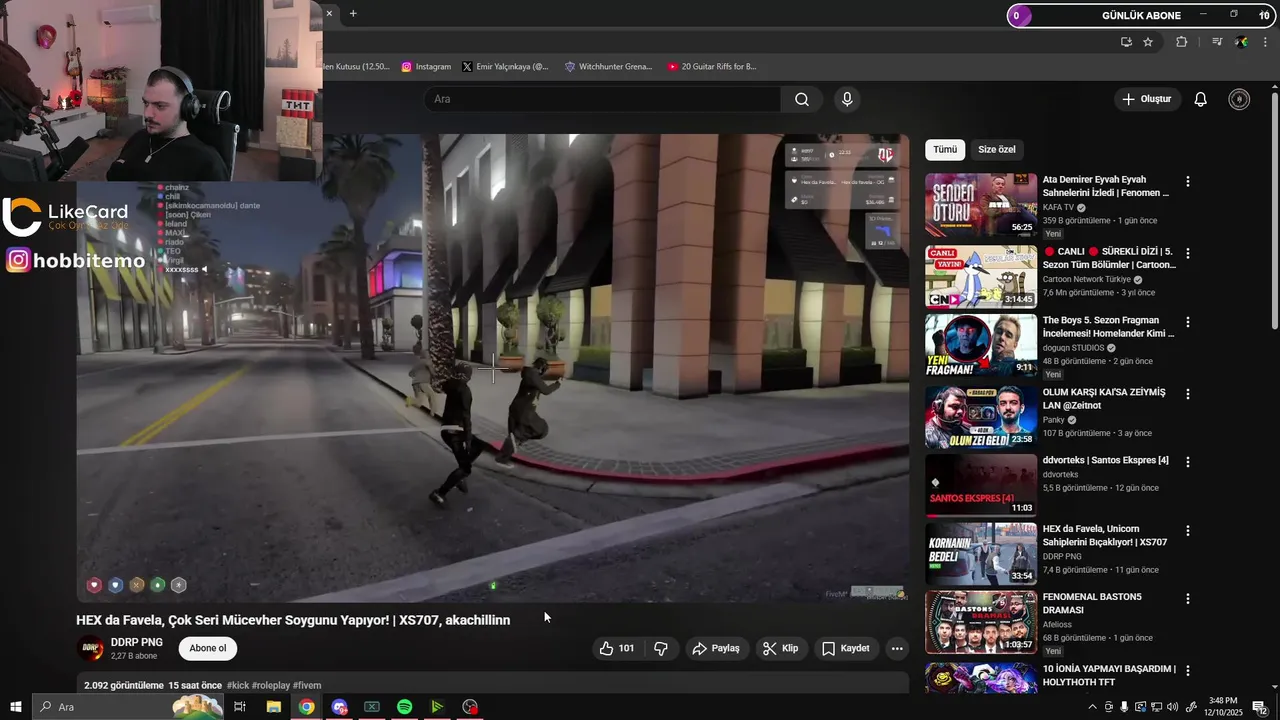
Task: Open Emir Yalçınkaya X bookmark
Action: (x=505, y=67)
